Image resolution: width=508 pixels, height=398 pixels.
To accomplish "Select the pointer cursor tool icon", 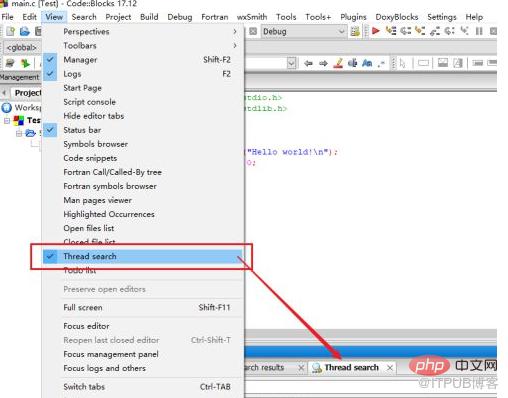I will pyautogui.click(x=403, y=63).
